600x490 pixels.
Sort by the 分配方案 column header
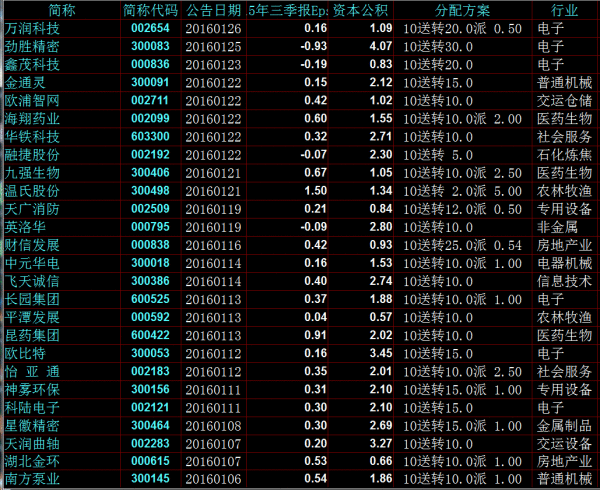tap(463, 10)
